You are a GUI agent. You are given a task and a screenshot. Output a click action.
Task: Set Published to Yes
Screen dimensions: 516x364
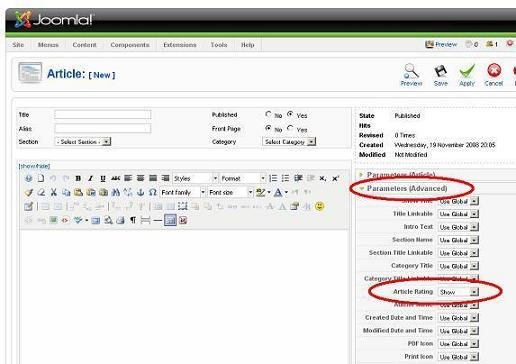(290, 114)
